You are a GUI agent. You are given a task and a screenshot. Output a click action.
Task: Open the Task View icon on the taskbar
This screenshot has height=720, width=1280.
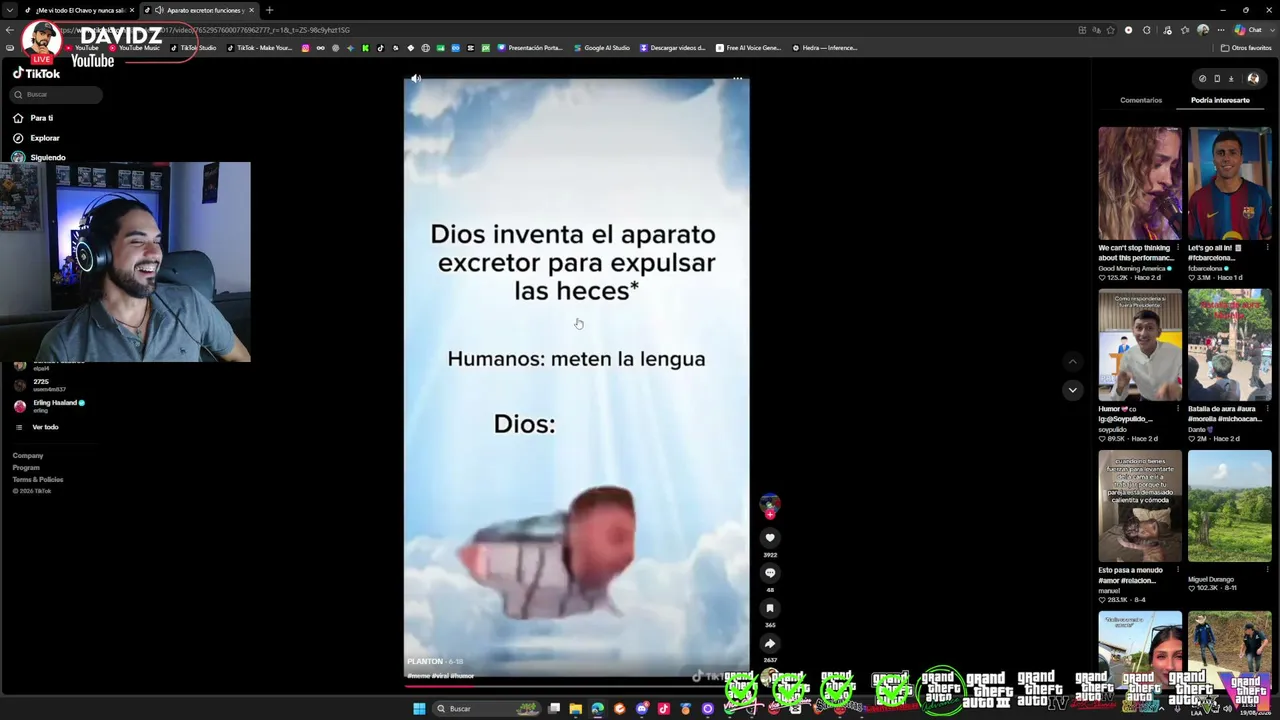pos(554,709)
